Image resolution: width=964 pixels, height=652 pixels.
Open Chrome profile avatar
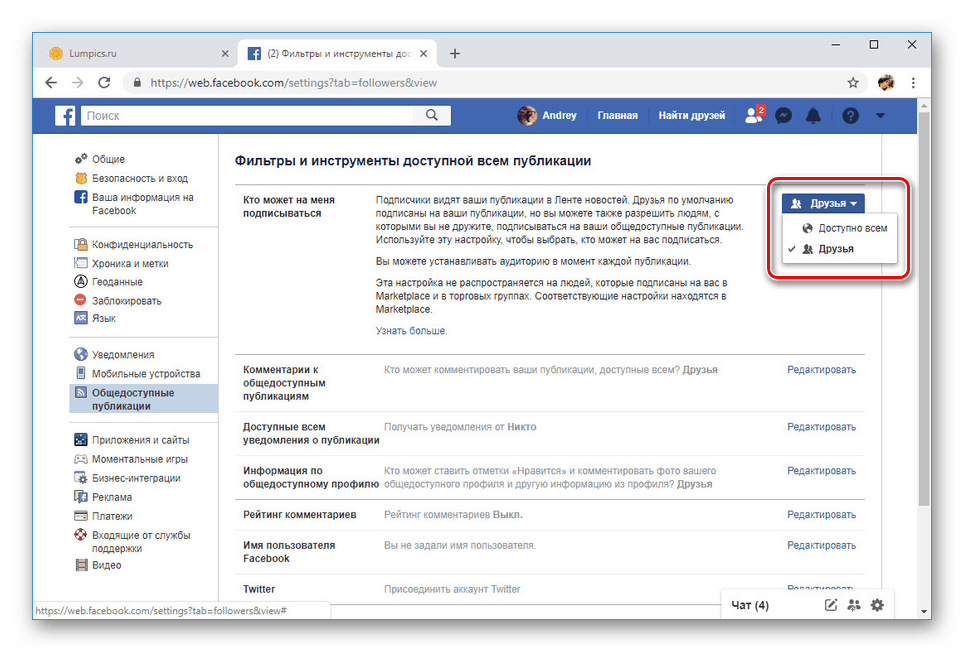pos(886,82)
